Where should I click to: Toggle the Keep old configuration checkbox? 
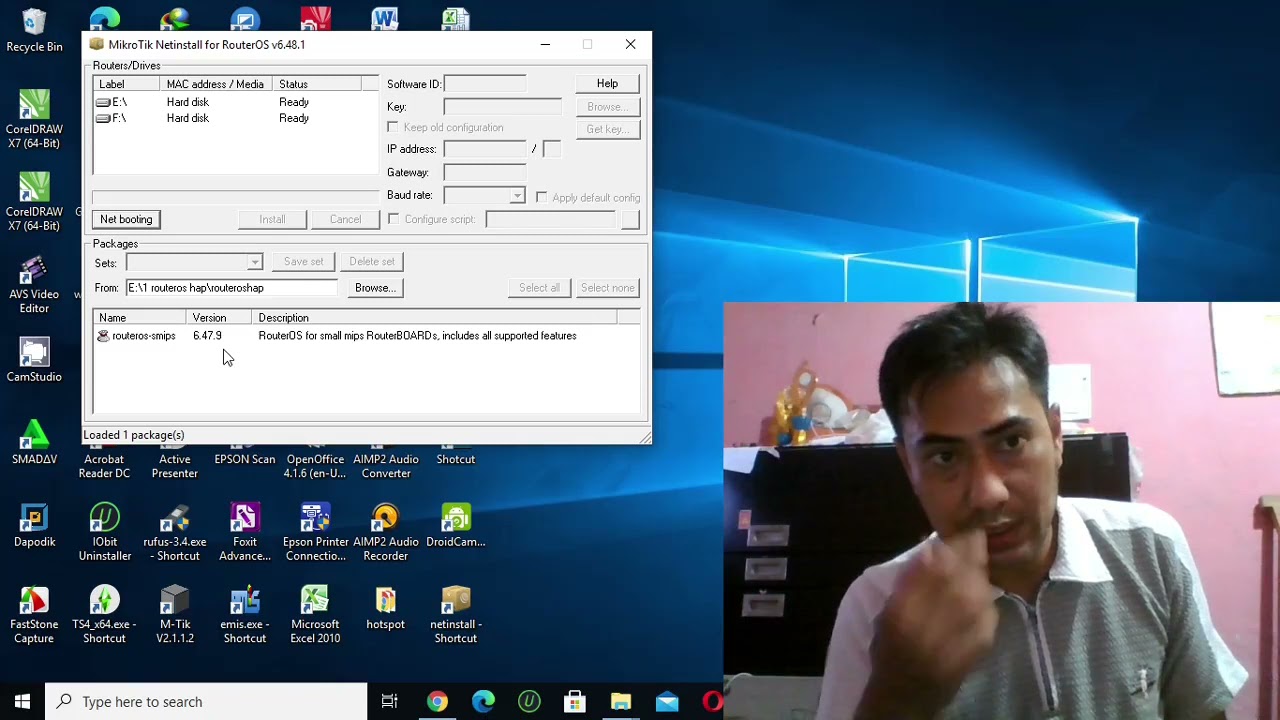(x=393, y=127)
